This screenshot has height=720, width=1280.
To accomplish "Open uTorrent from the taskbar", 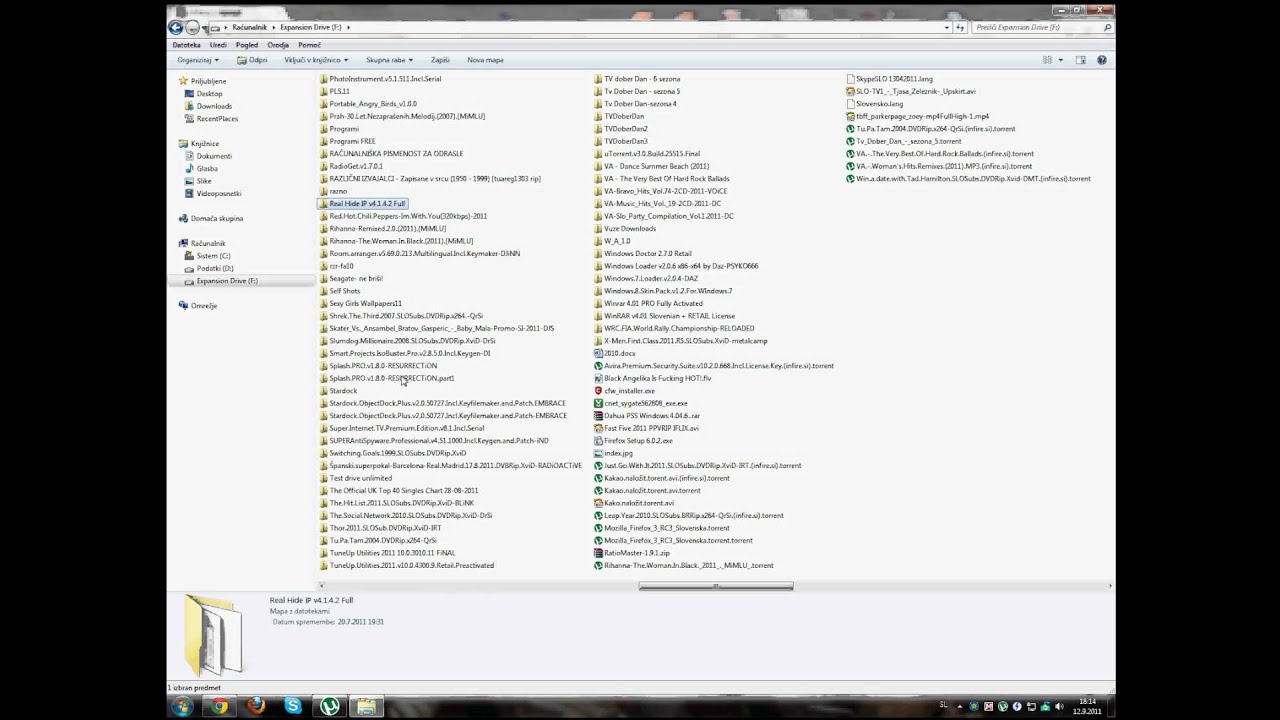I will [329, 707].
